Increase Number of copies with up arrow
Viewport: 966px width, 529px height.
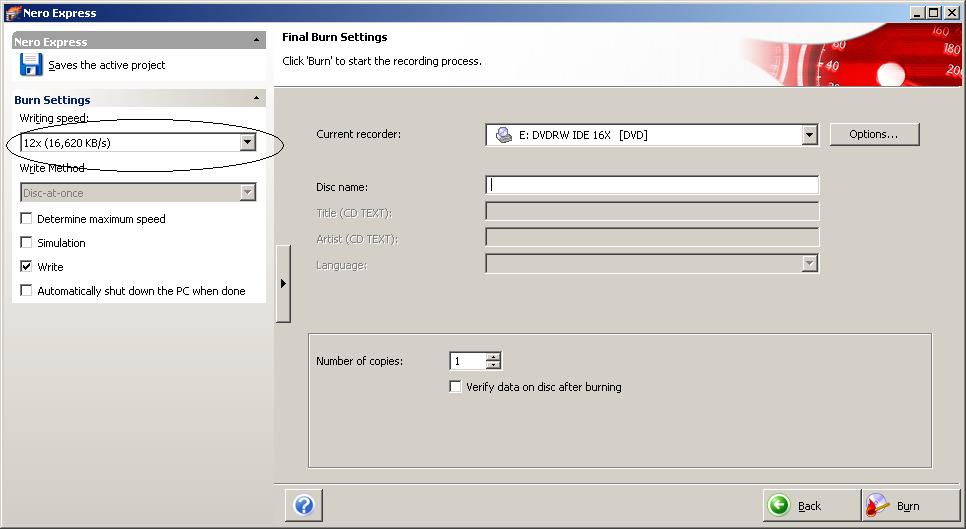(493, 357)
